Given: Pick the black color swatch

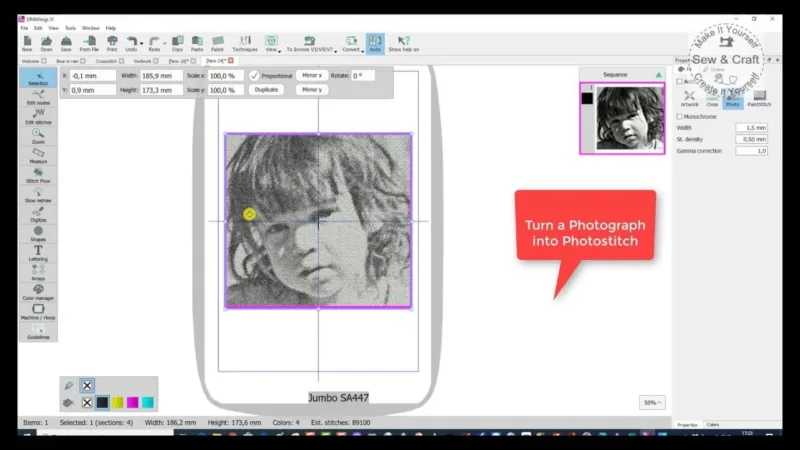Looking at the screenshot, I should click(103, 403).
